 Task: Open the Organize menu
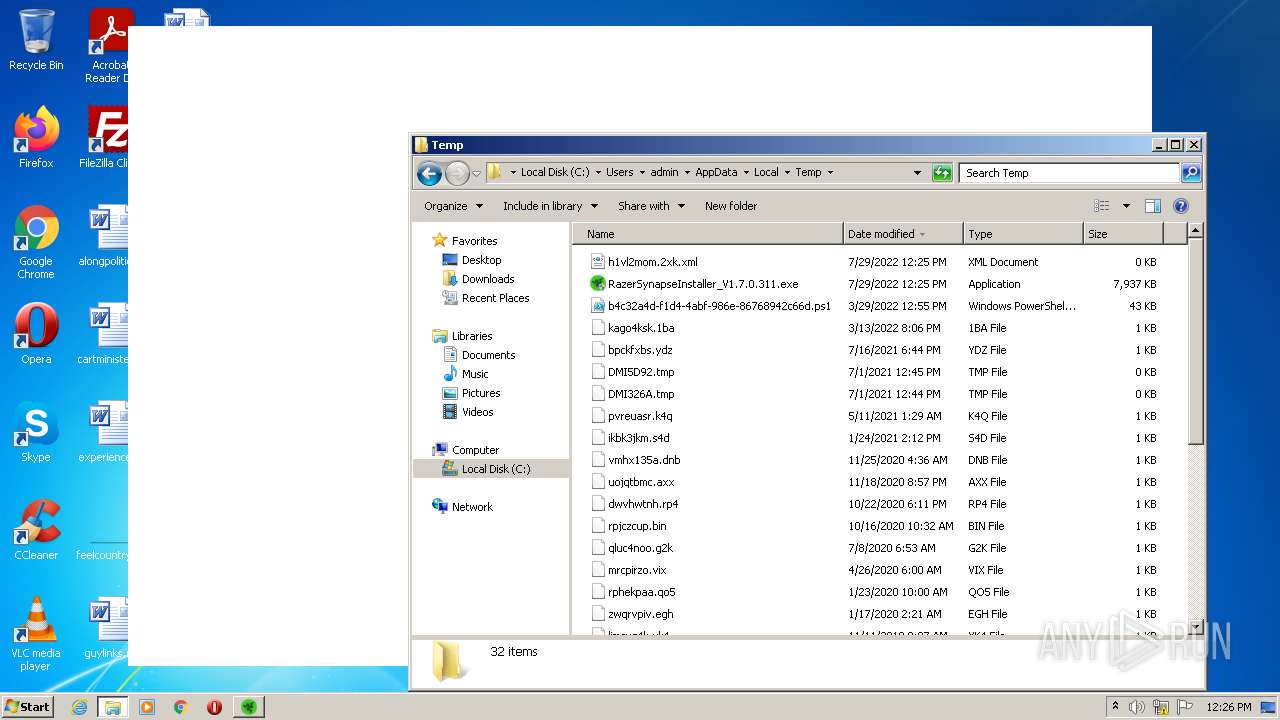[x=453, y=206]
